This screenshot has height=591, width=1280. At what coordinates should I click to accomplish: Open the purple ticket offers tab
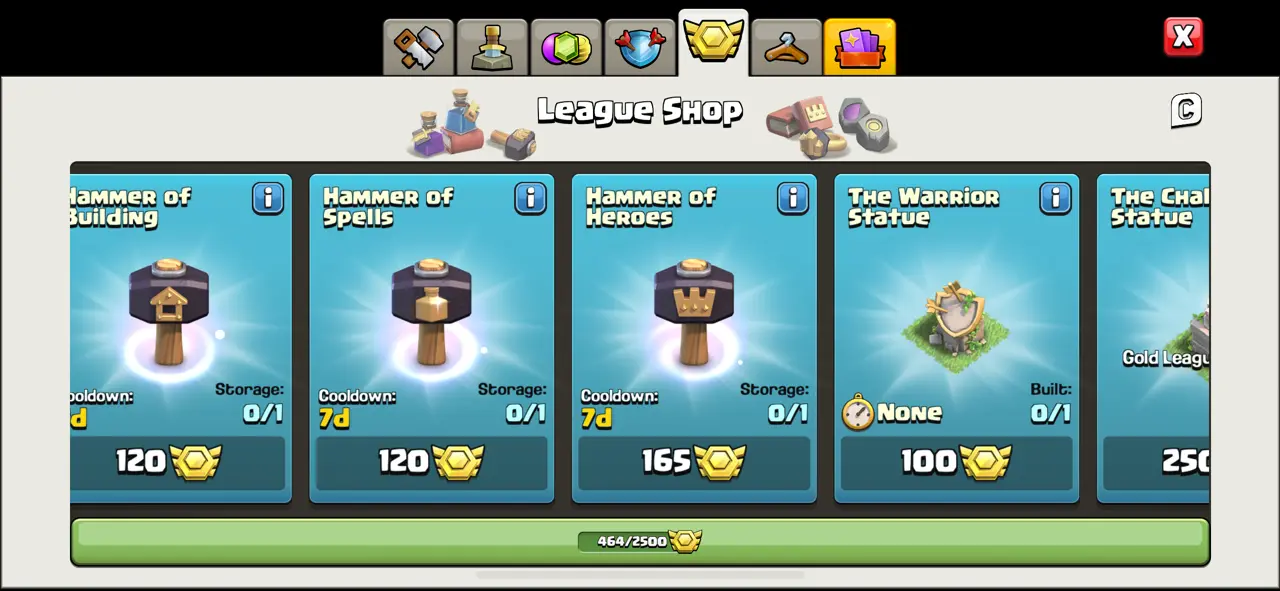pyautogui.click(x=860, y=47)
